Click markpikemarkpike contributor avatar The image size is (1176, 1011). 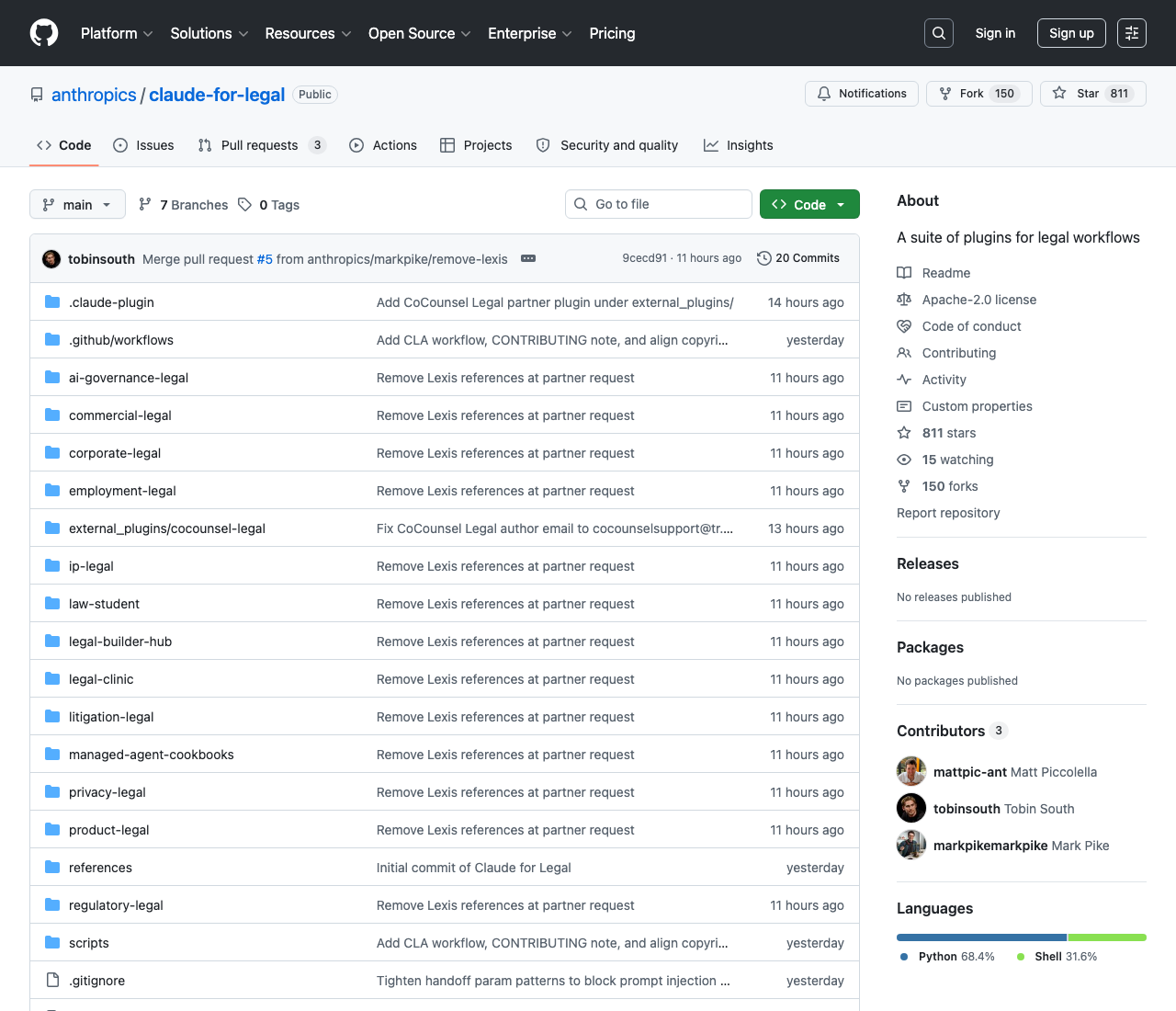point(911,845)
